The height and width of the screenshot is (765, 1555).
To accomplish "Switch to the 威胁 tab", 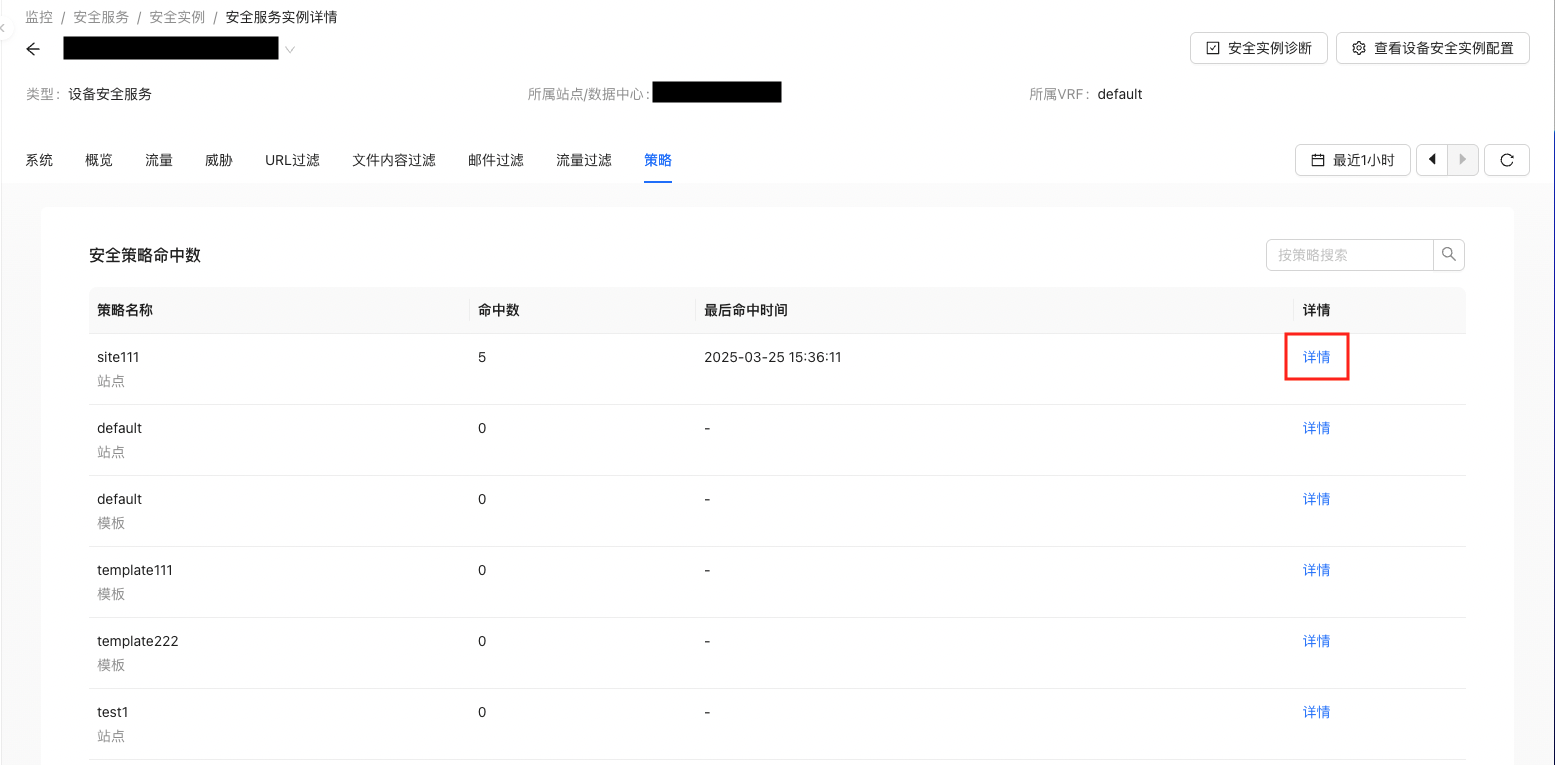I will click(219, 160).
